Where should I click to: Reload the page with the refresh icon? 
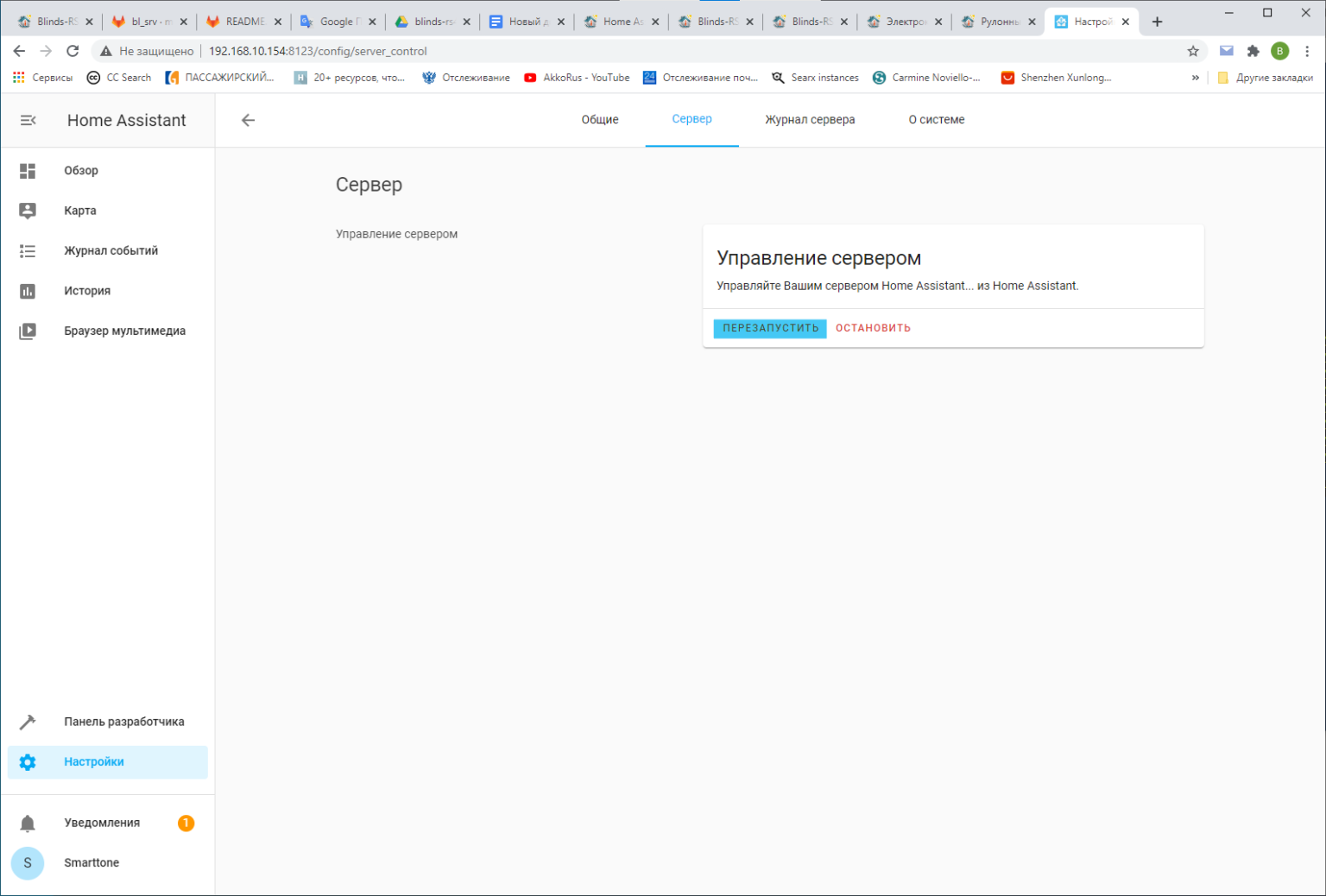tap(73, 51)
